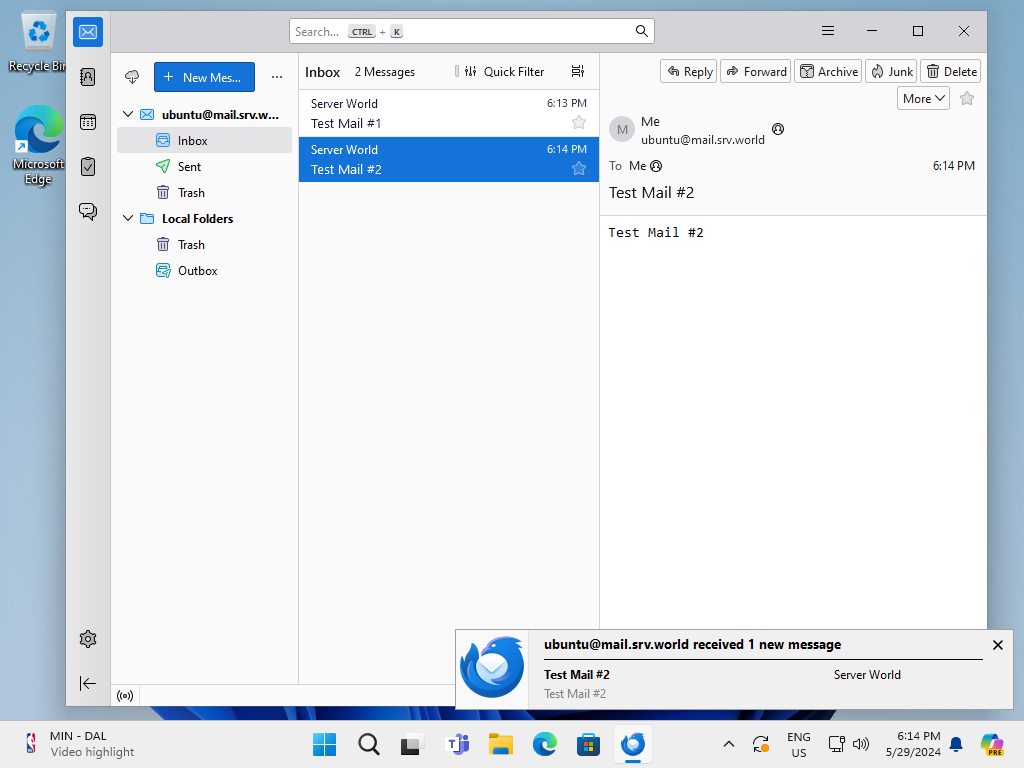Viewport: 1024px width, 768px height.
Task: Open Thunderbird Settings gear icon
Action: [x=88, y=639]
